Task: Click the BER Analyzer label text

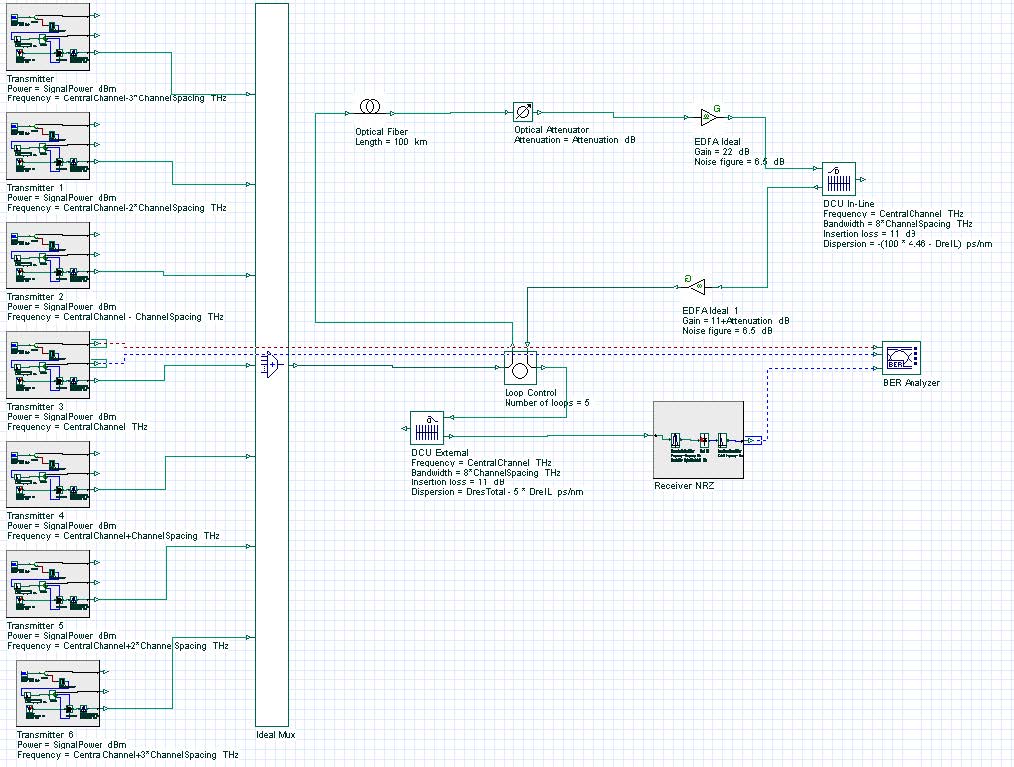Action: [x=911, y=381]
